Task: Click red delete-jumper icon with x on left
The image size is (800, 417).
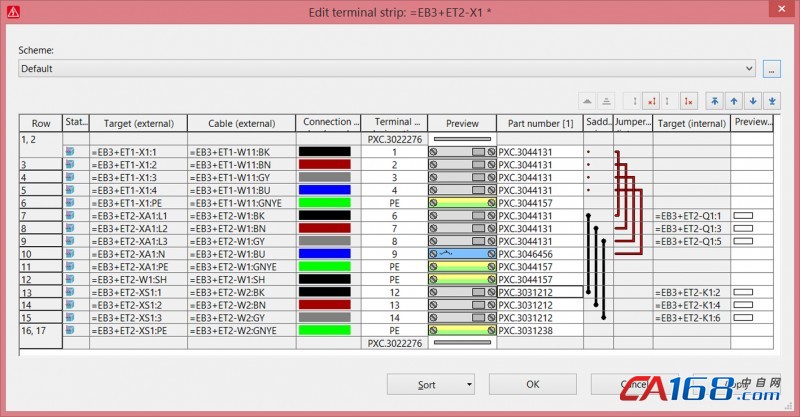Action: [x=652, y=101]
